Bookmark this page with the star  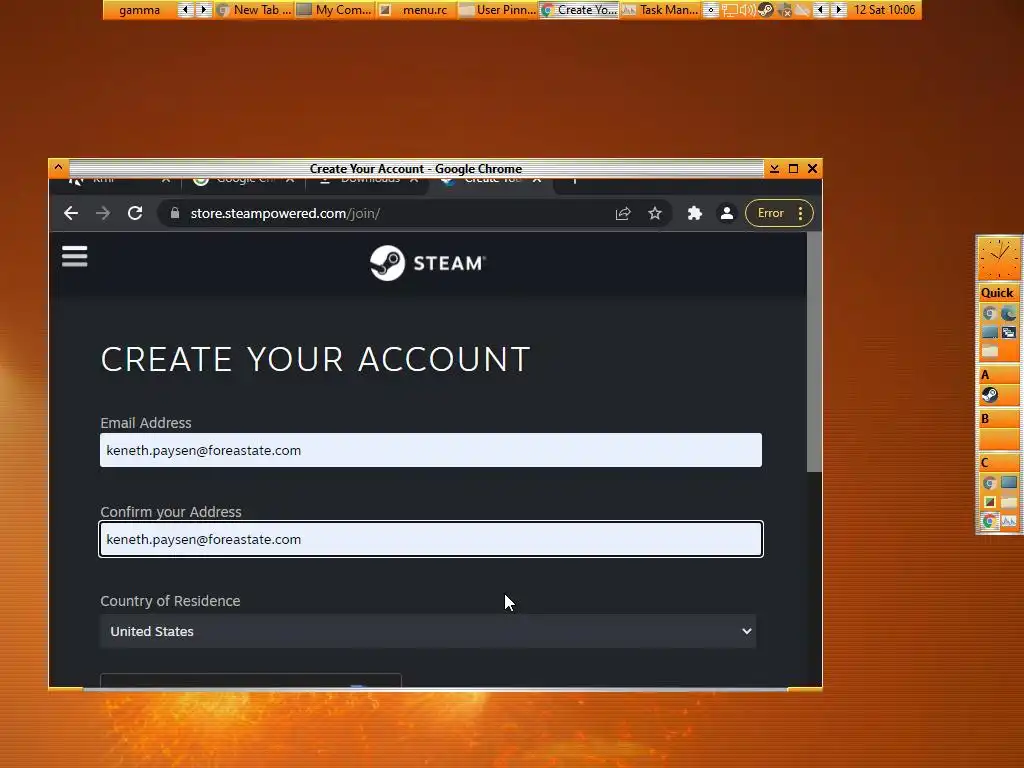tap(655, 213)
